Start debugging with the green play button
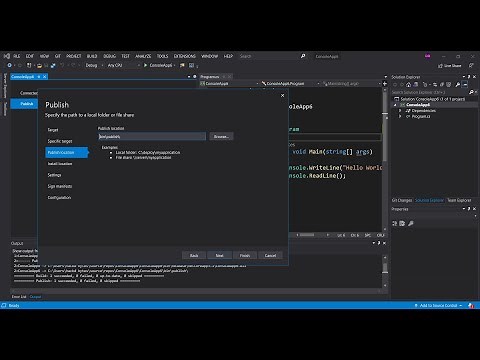 (146, 65)
